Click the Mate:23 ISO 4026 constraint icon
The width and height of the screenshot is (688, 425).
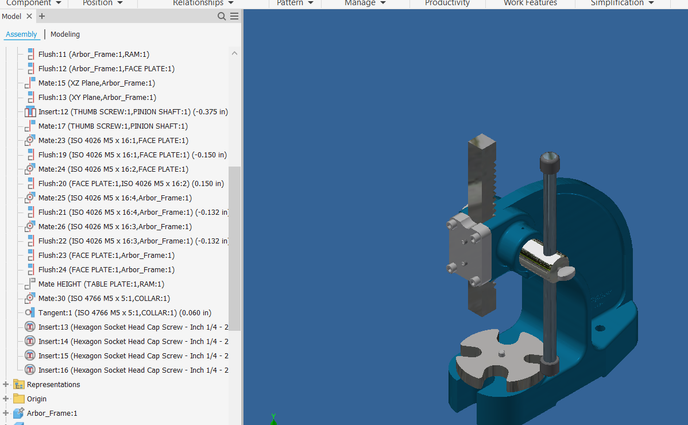pos(30,140)
